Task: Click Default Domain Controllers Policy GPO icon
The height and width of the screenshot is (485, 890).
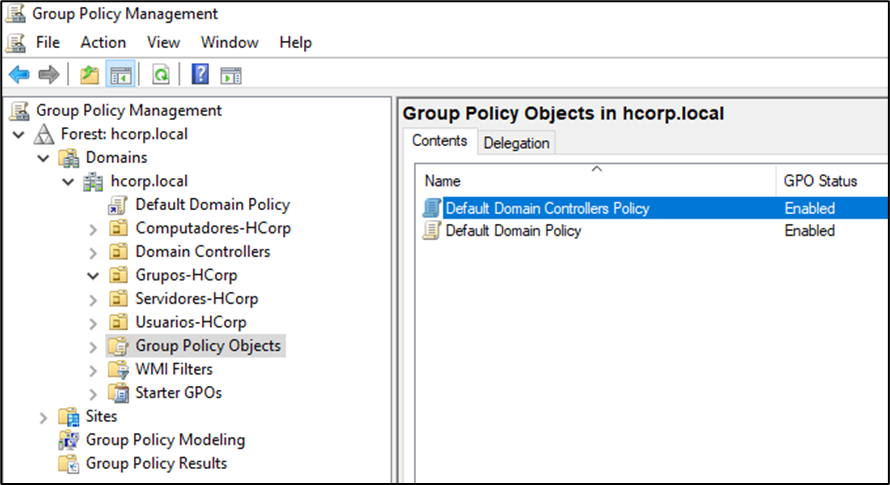Action: tap(431, 209)
